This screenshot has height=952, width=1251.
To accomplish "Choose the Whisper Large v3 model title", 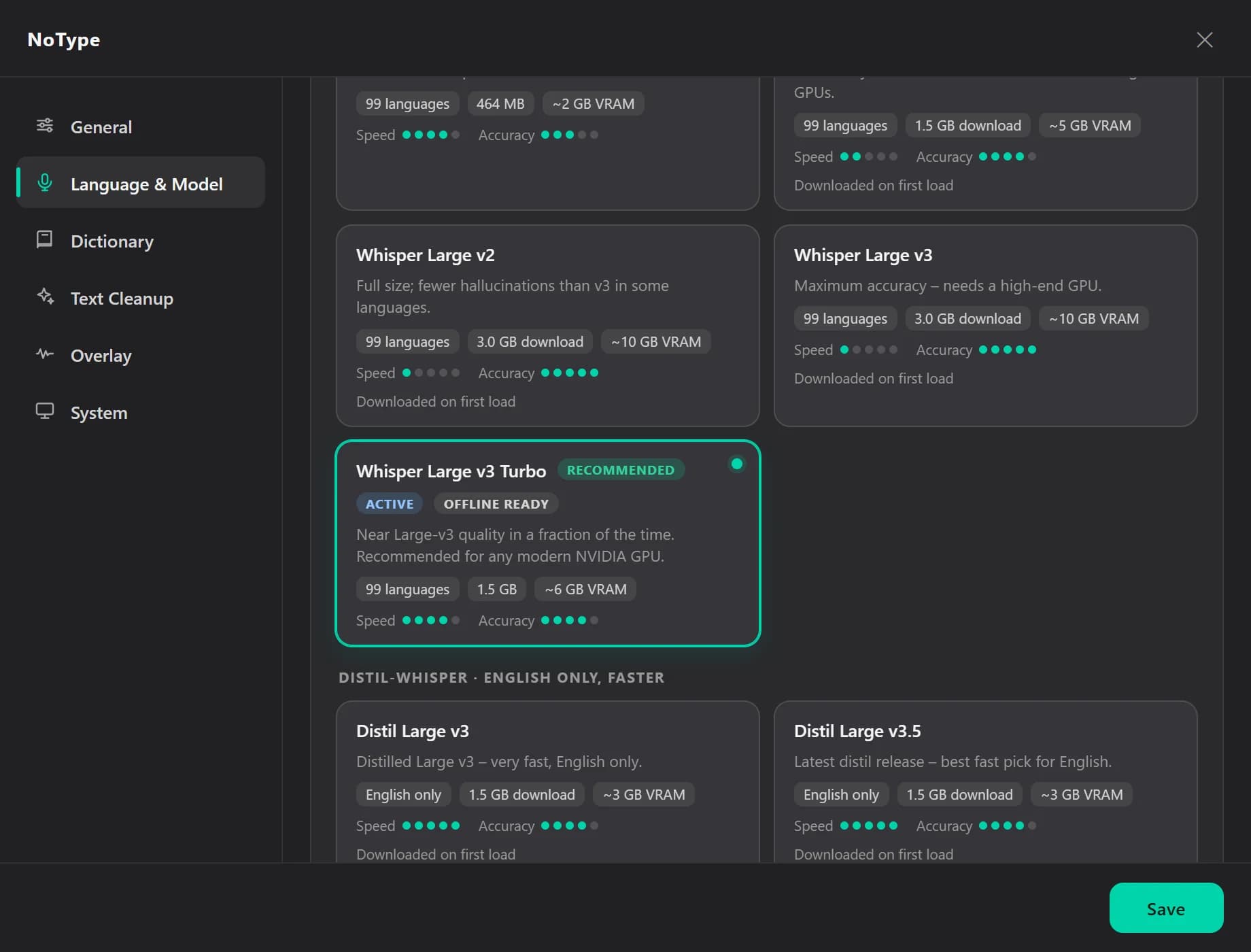I will pos(863,255).
